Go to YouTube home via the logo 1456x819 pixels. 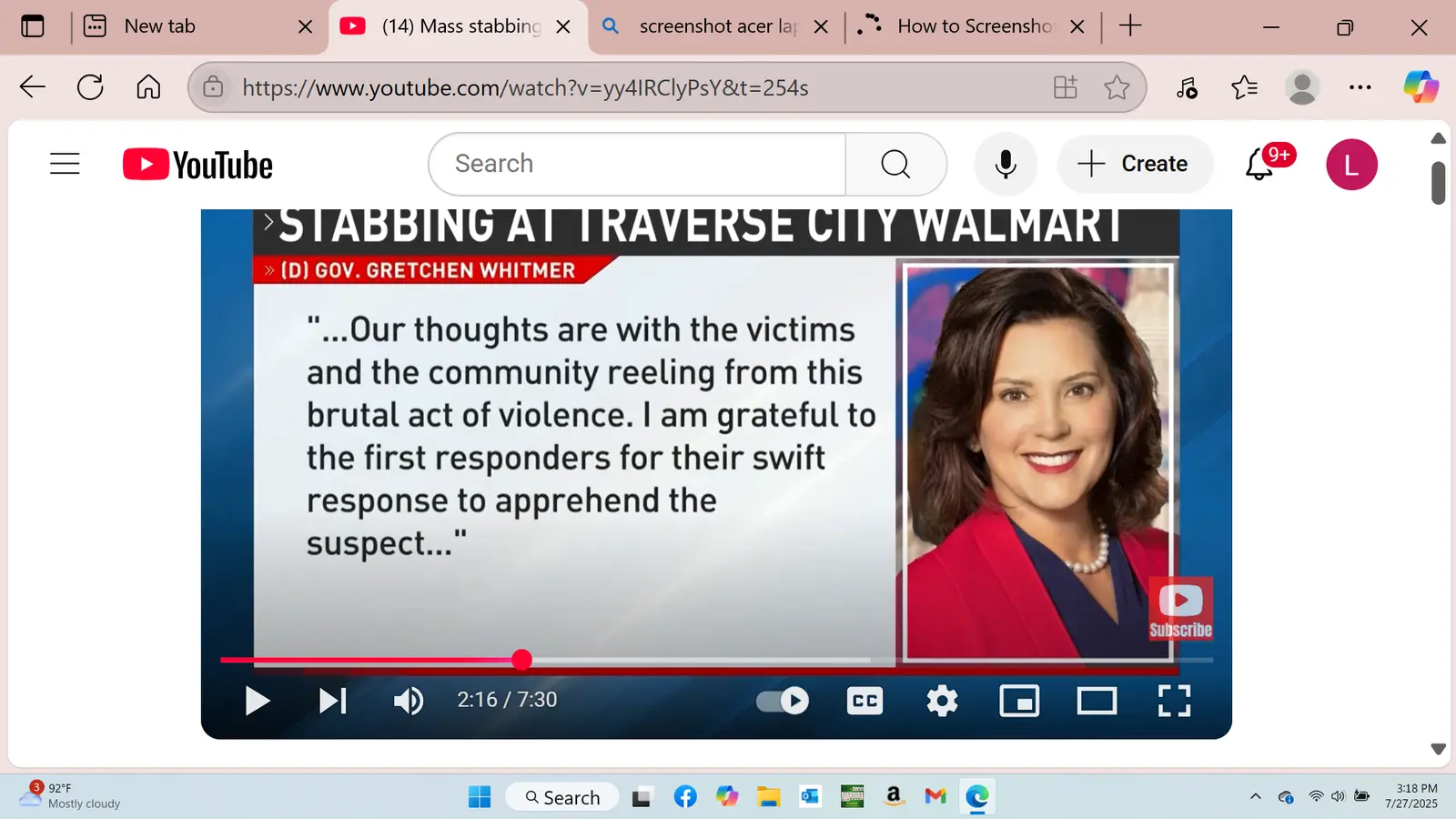(197, 165)
